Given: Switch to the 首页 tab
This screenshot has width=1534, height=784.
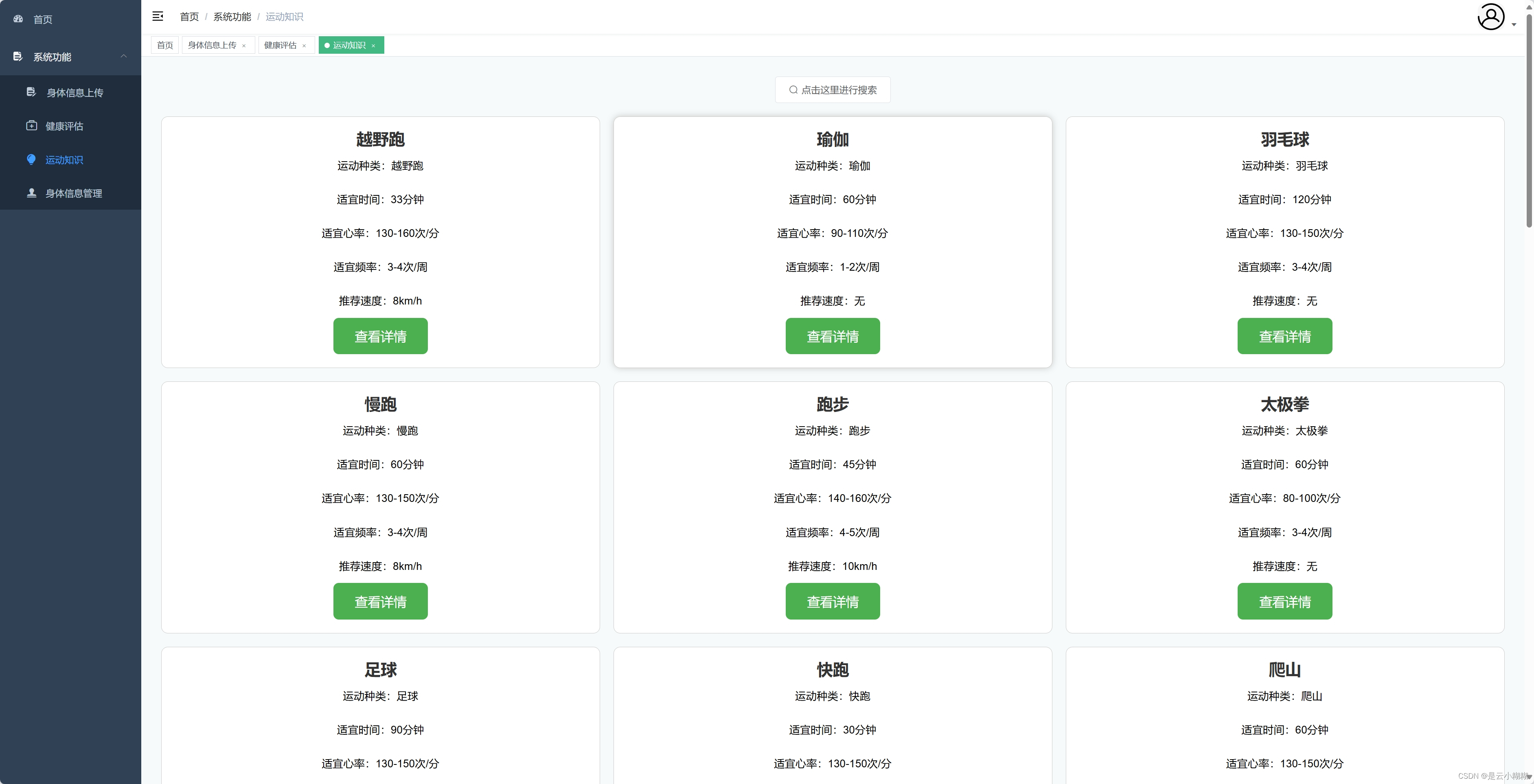Looking at the screenshot, I should (x=165, y=45).
